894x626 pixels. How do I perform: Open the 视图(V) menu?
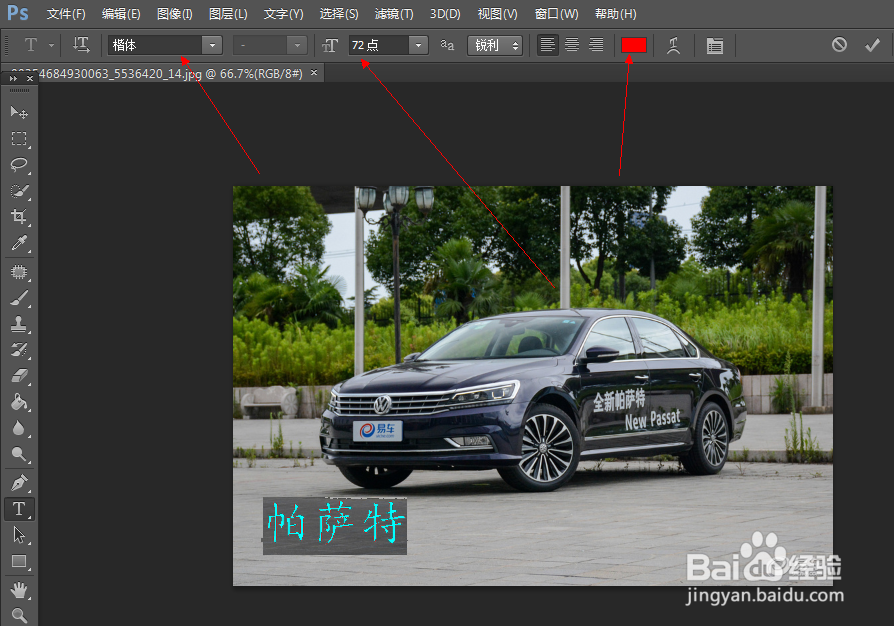tap(498, 14)
